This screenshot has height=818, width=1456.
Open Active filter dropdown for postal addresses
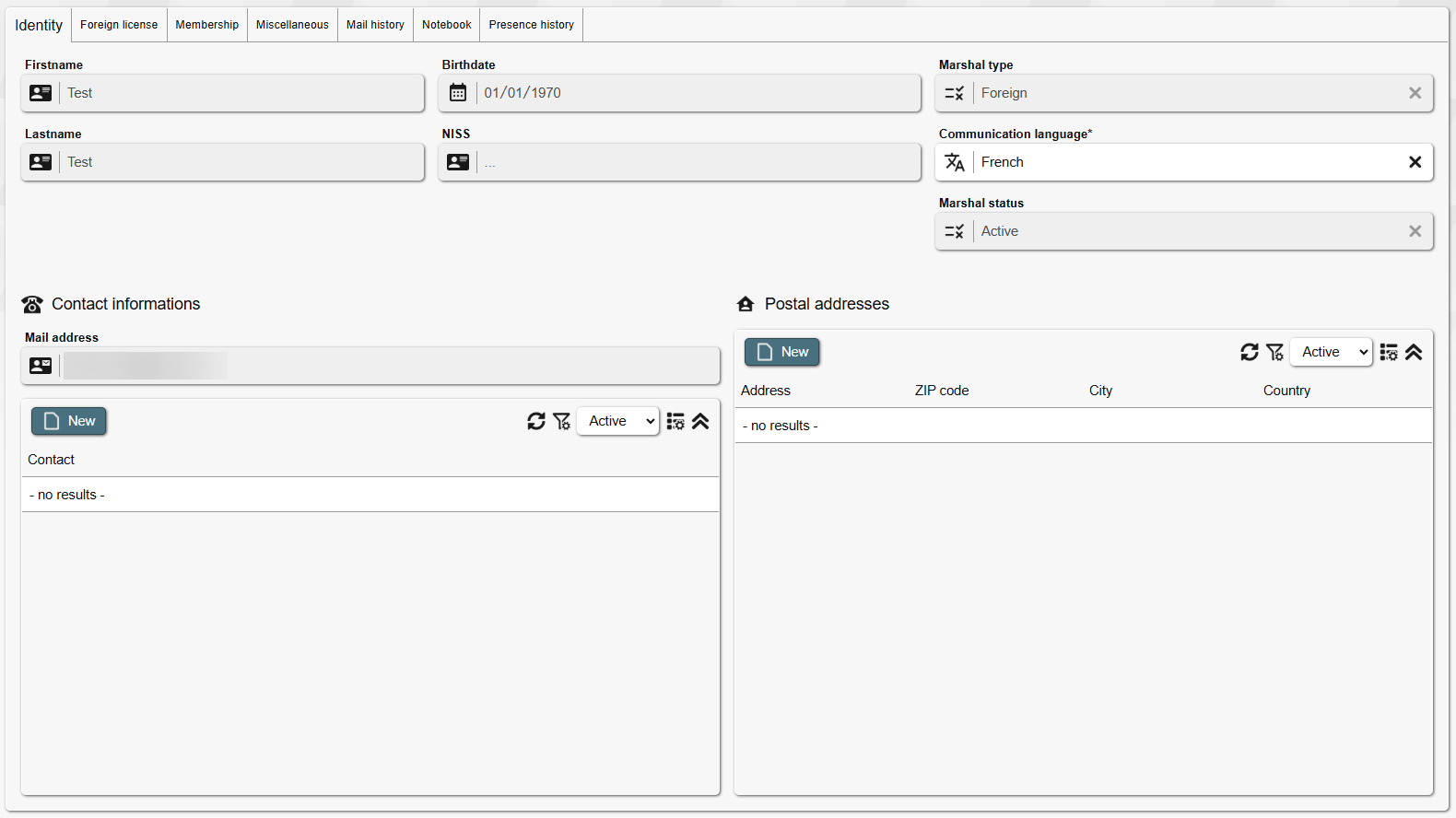coord(1332,352)
